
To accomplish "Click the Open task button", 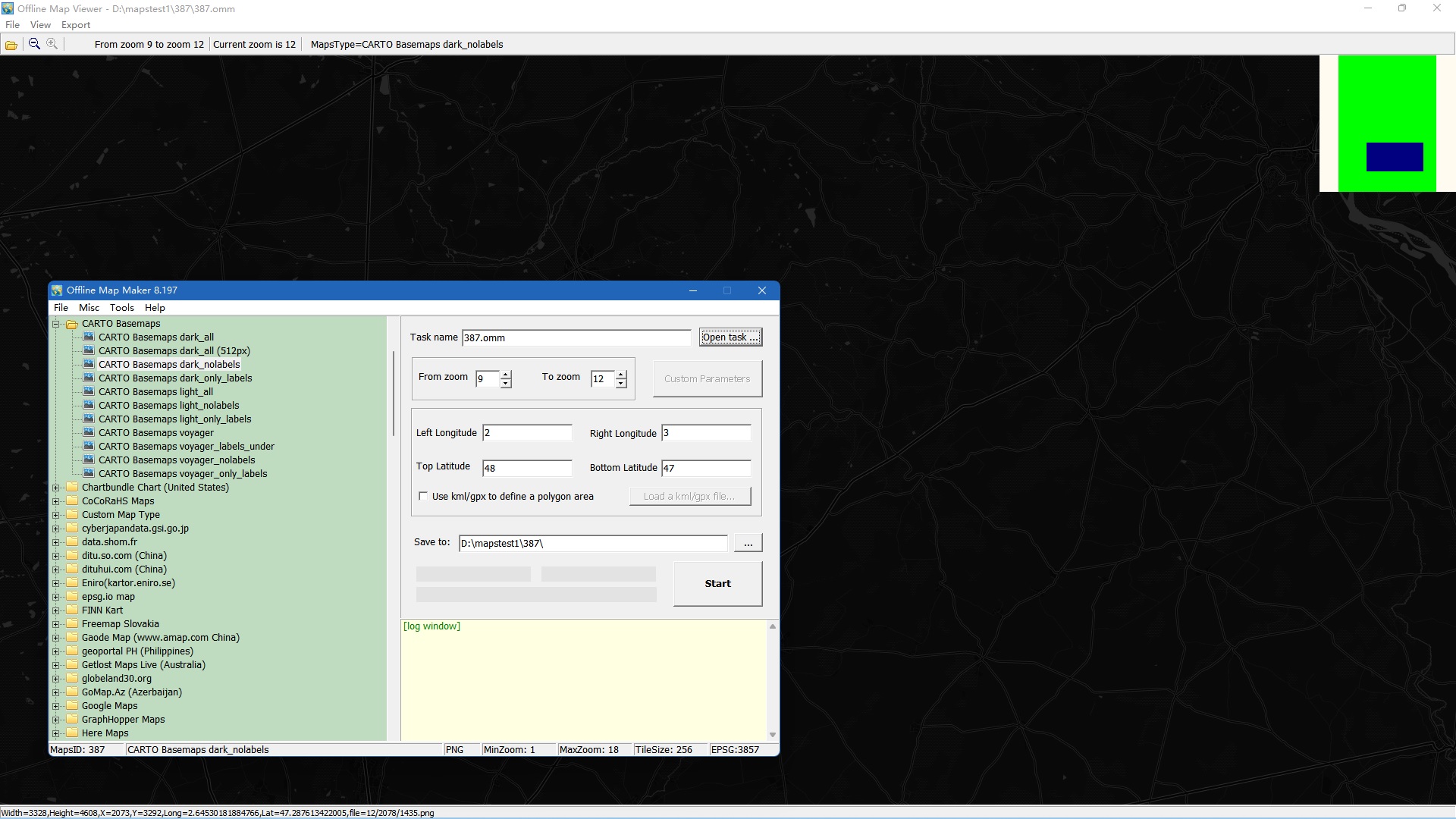I will [730, 337].
